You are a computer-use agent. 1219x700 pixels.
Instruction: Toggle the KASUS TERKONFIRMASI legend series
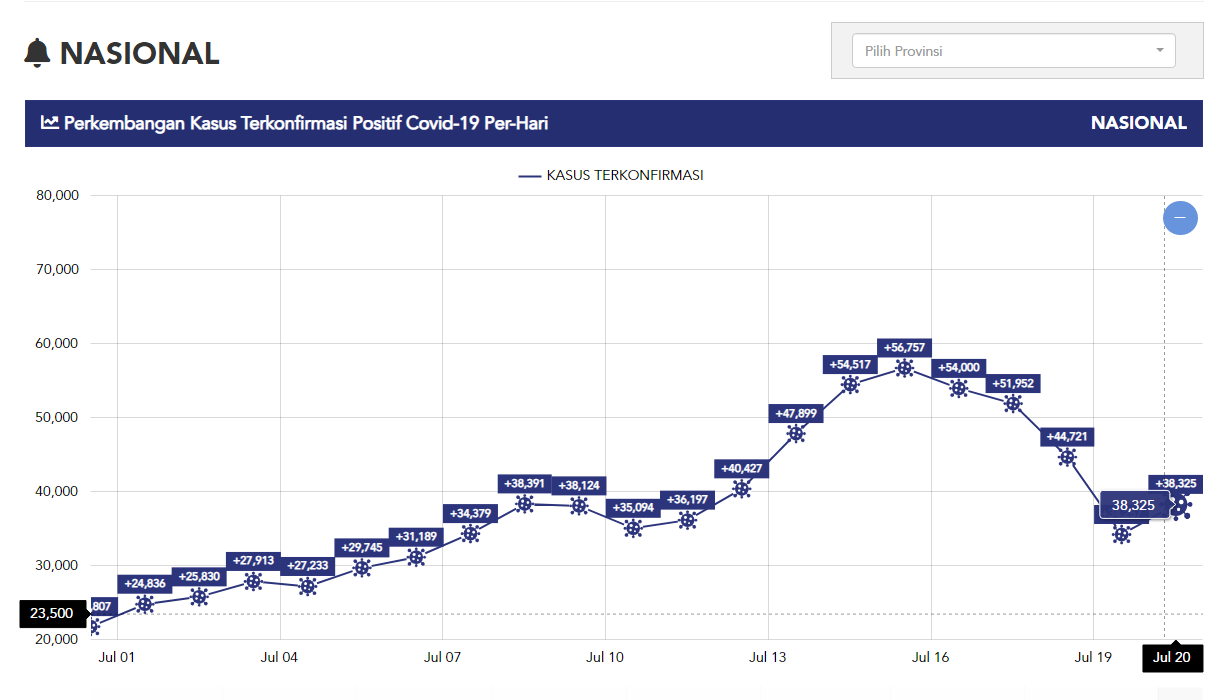point(611,176)
